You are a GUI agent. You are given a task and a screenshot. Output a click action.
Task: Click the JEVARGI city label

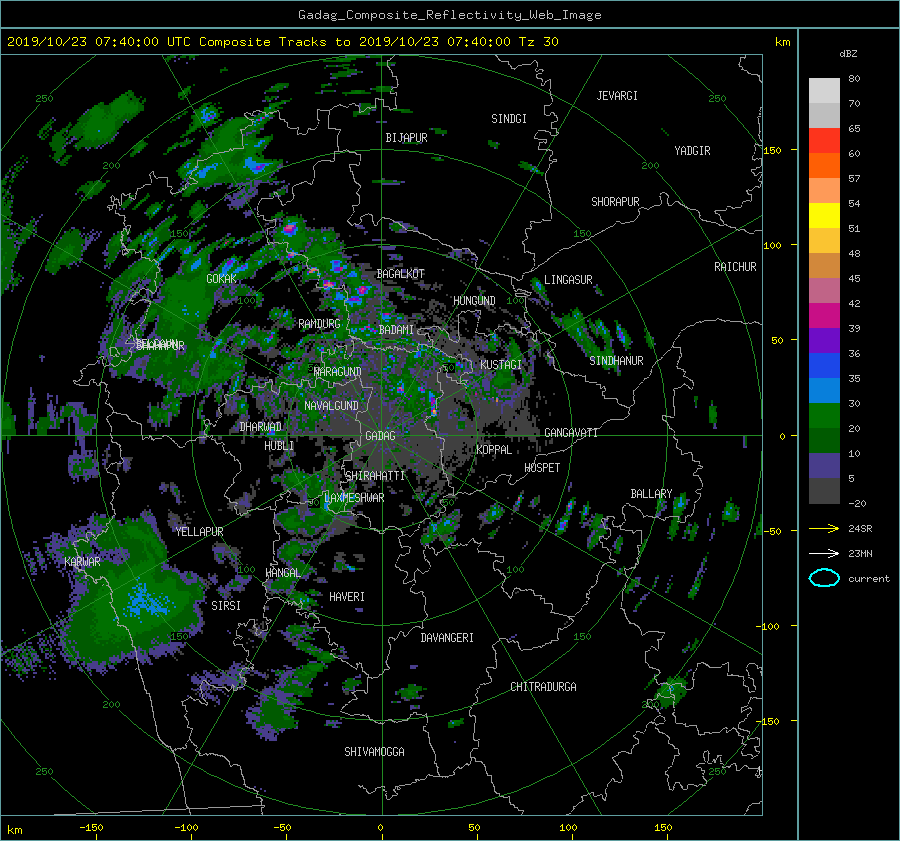[x=617, y=96]
